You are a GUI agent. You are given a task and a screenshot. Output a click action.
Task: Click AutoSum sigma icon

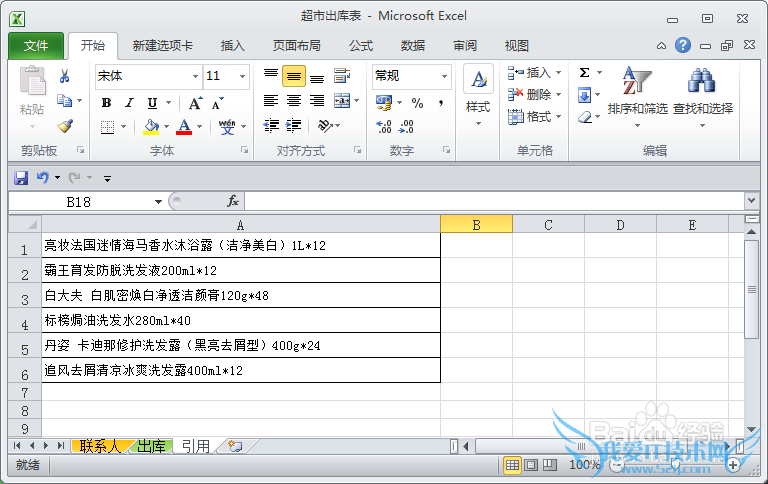pos(584,73)
